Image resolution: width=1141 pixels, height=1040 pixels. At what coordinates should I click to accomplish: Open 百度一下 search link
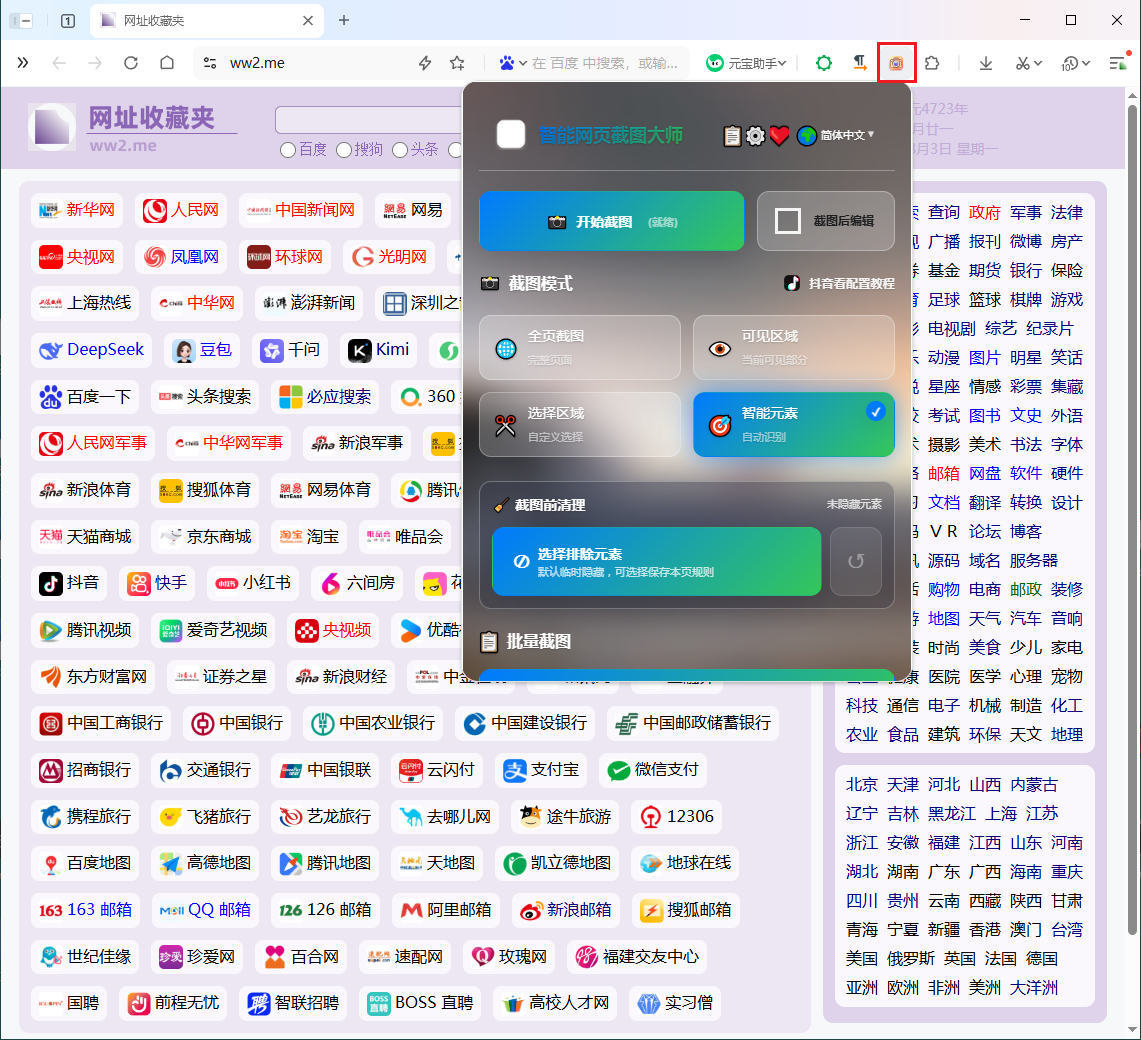click(85, 397)
